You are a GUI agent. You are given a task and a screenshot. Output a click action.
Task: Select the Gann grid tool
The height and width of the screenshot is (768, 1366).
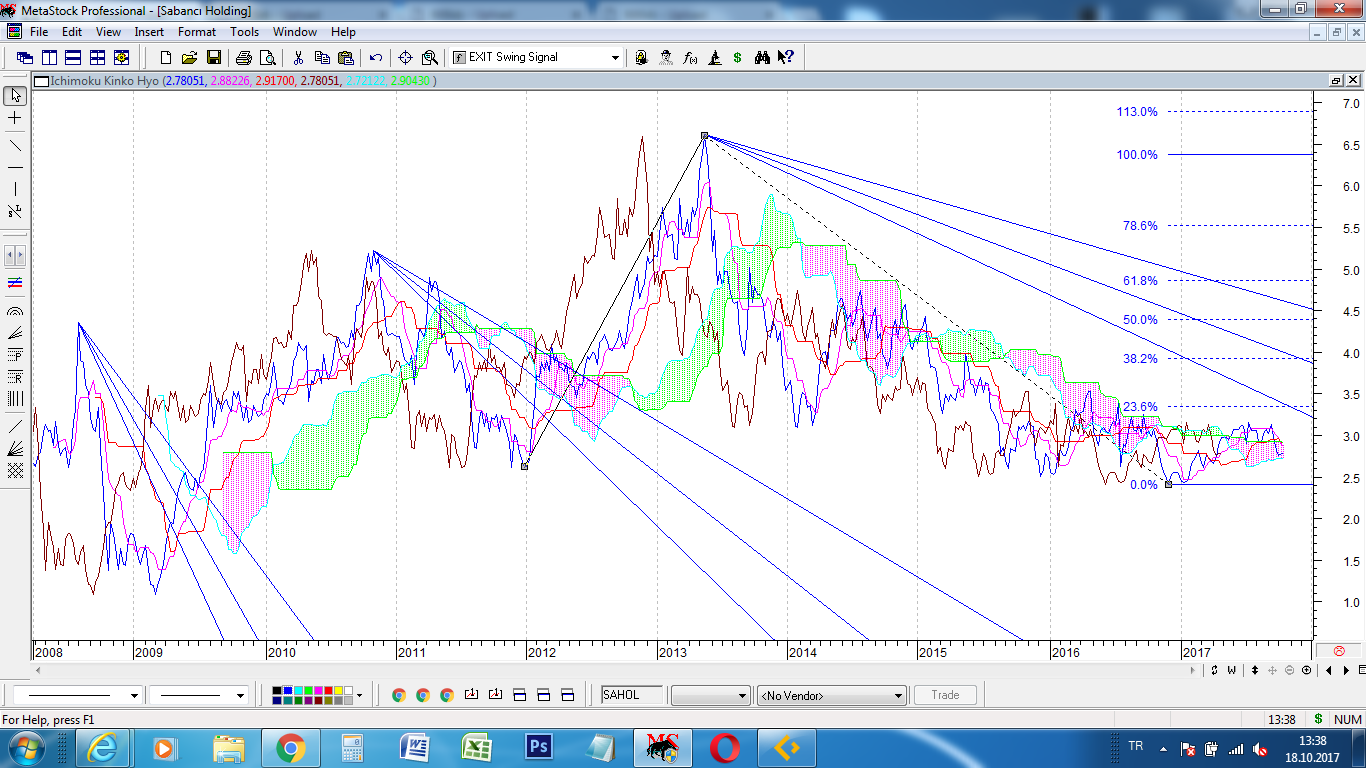pos(16,469)
